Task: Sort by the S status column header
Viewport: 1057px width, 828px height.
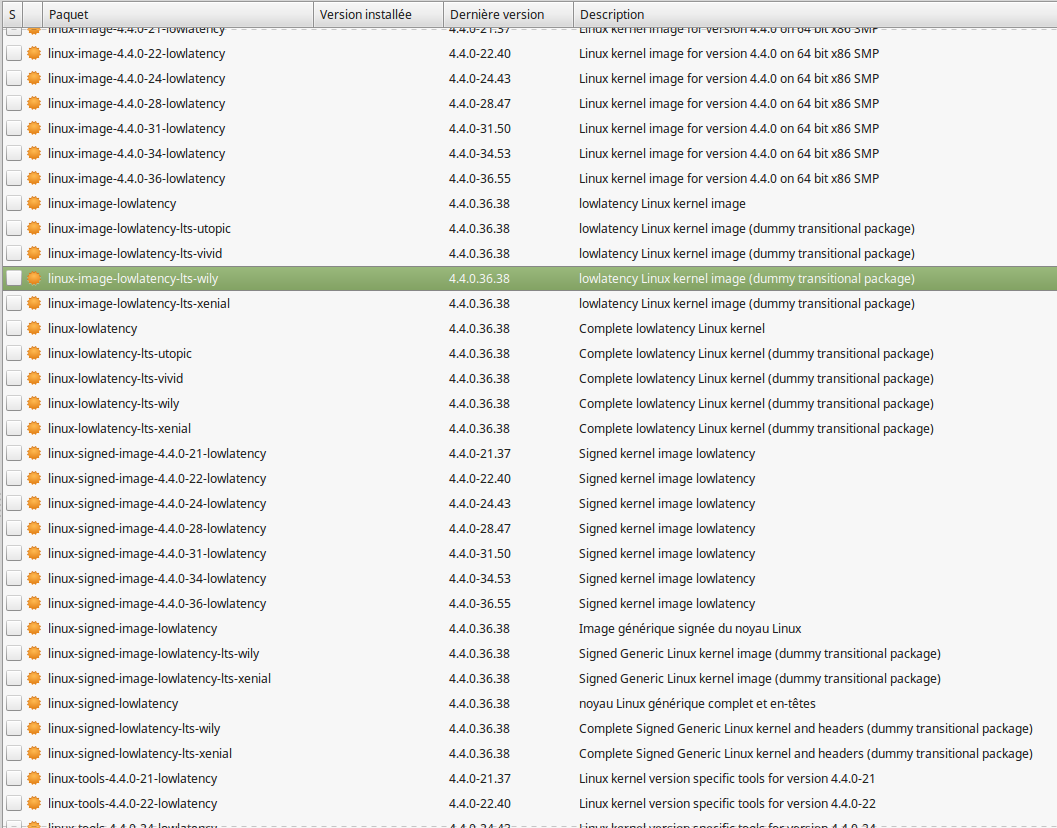Action: tap(12, 14)
